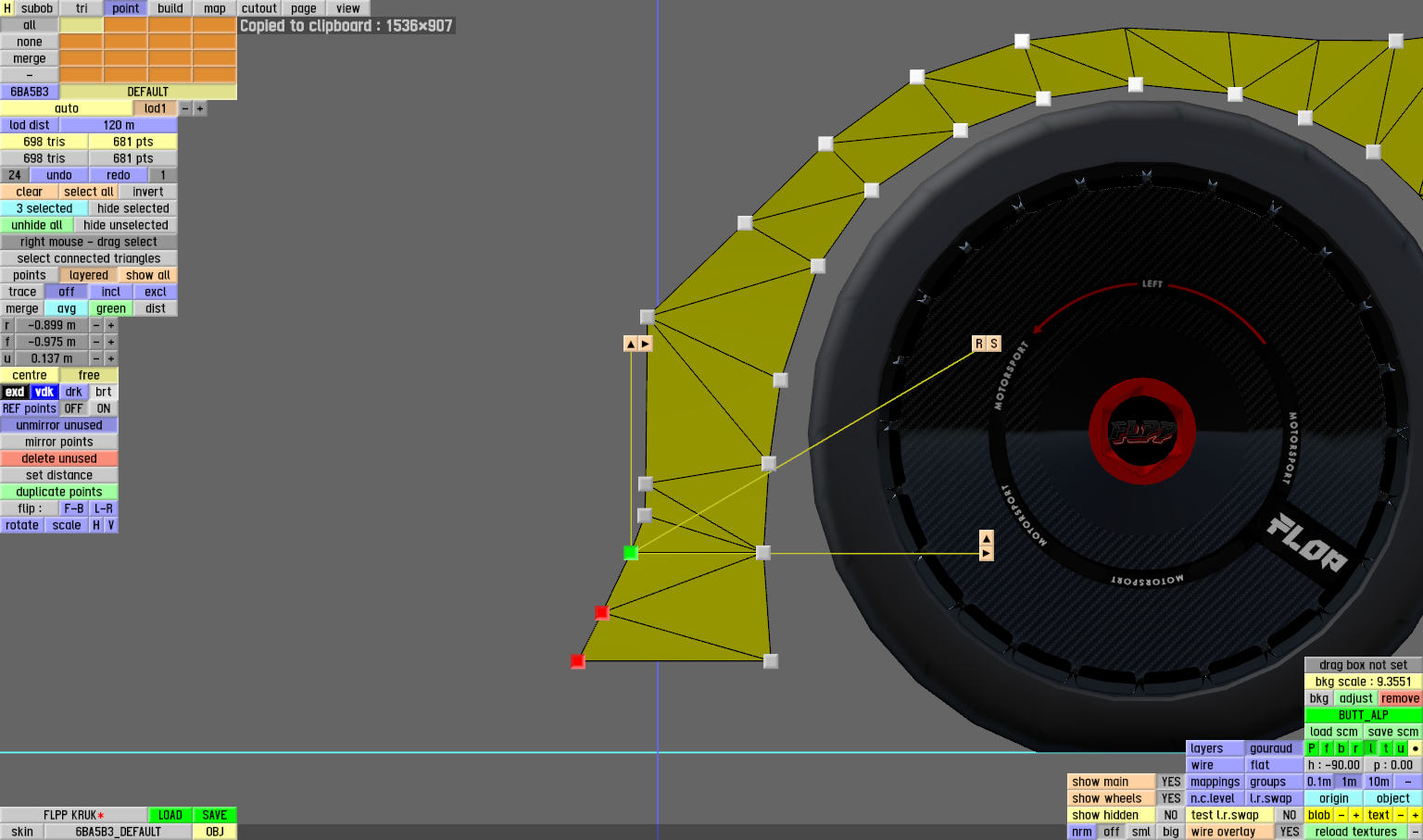The height and width of the screenshot is (840, 1423).
Task: Open the map tab
Action: [x=215, y=8]
